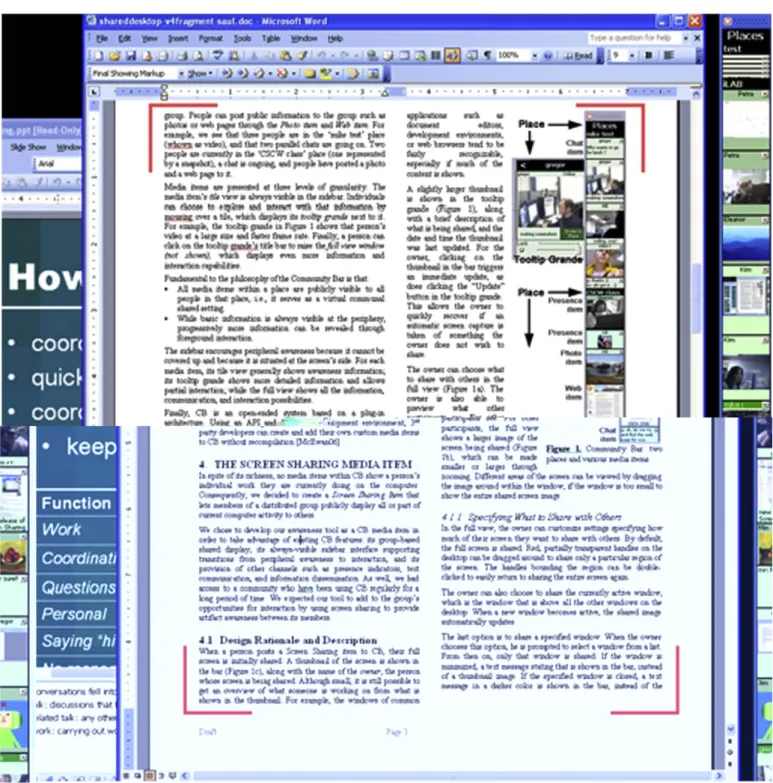The width and height of the screenshot is (773, 783).
Task: Reject the selected change
Action: pyautogui.click(x=282, y=74)
